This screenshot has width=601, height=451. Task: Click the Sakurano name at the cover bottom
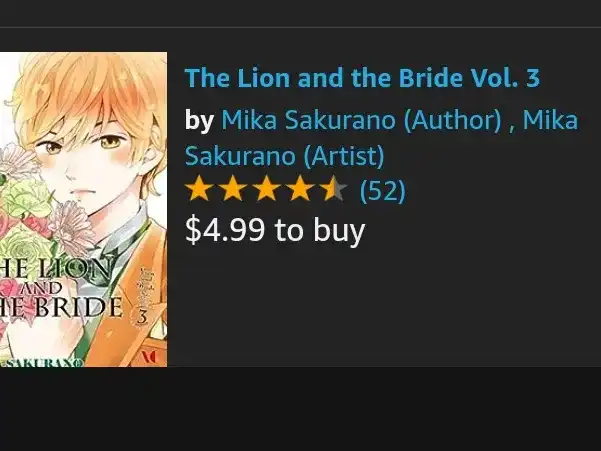44,362
